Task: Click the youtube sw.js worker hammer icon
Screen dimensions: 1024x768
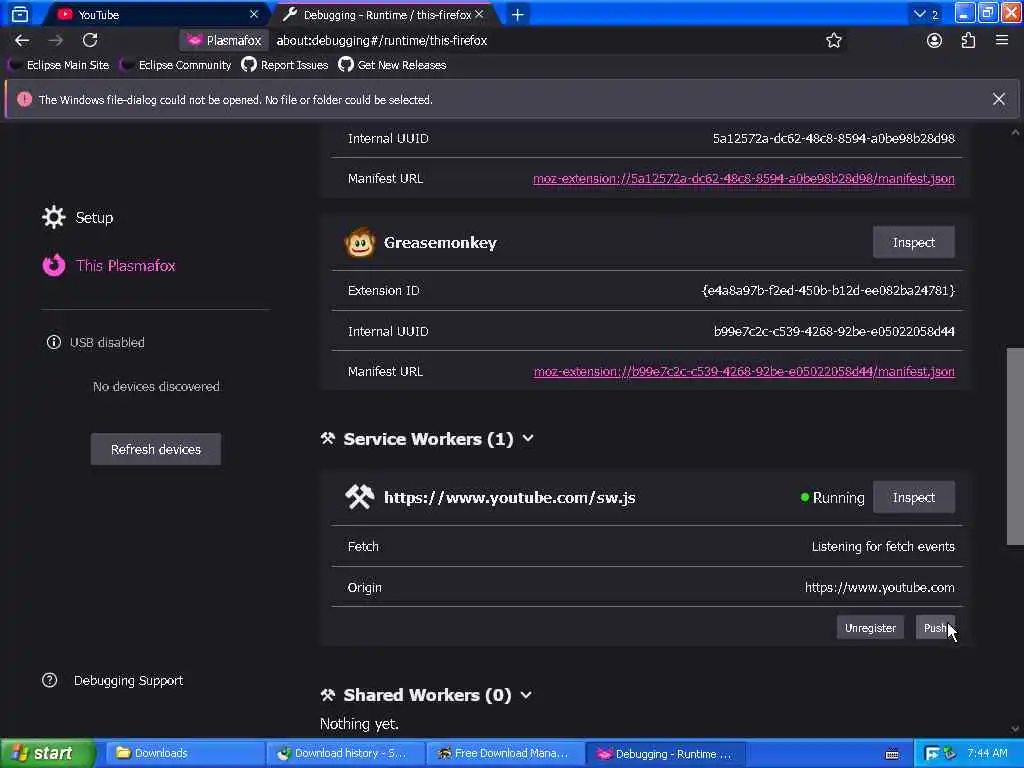Action: 359,498
